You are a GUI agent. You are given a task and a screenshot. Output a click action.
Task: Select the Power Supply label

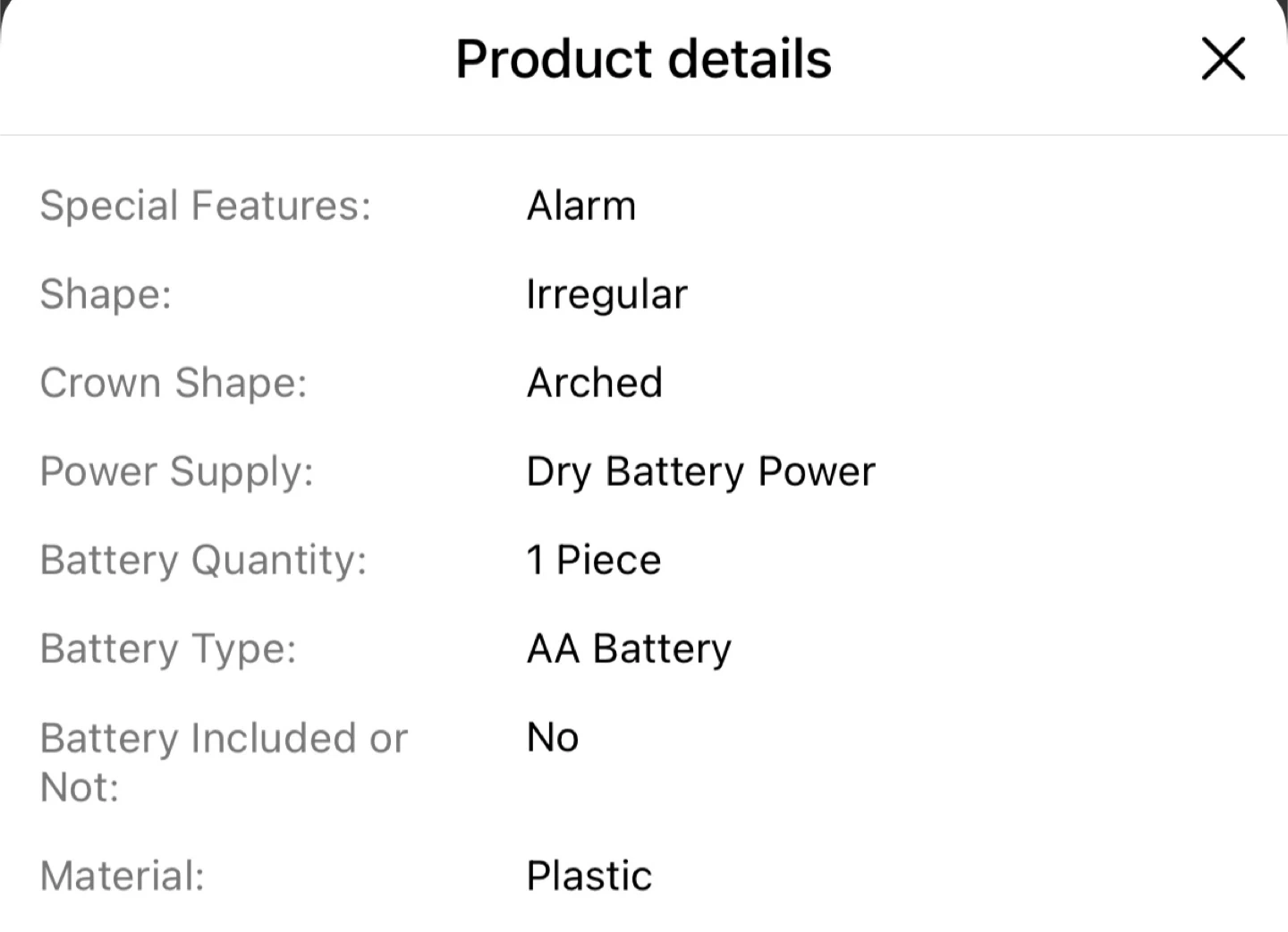point(177,471)
